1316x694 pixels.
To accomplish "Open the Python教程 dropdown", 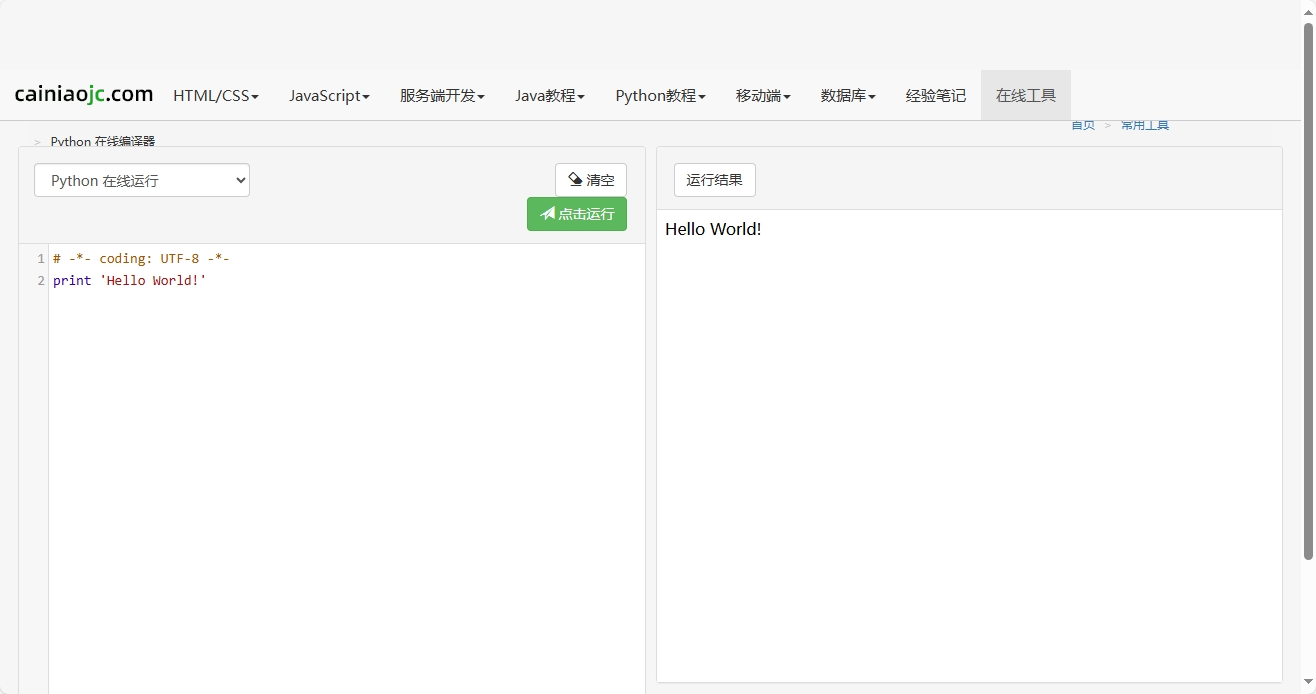I will 660,96.
